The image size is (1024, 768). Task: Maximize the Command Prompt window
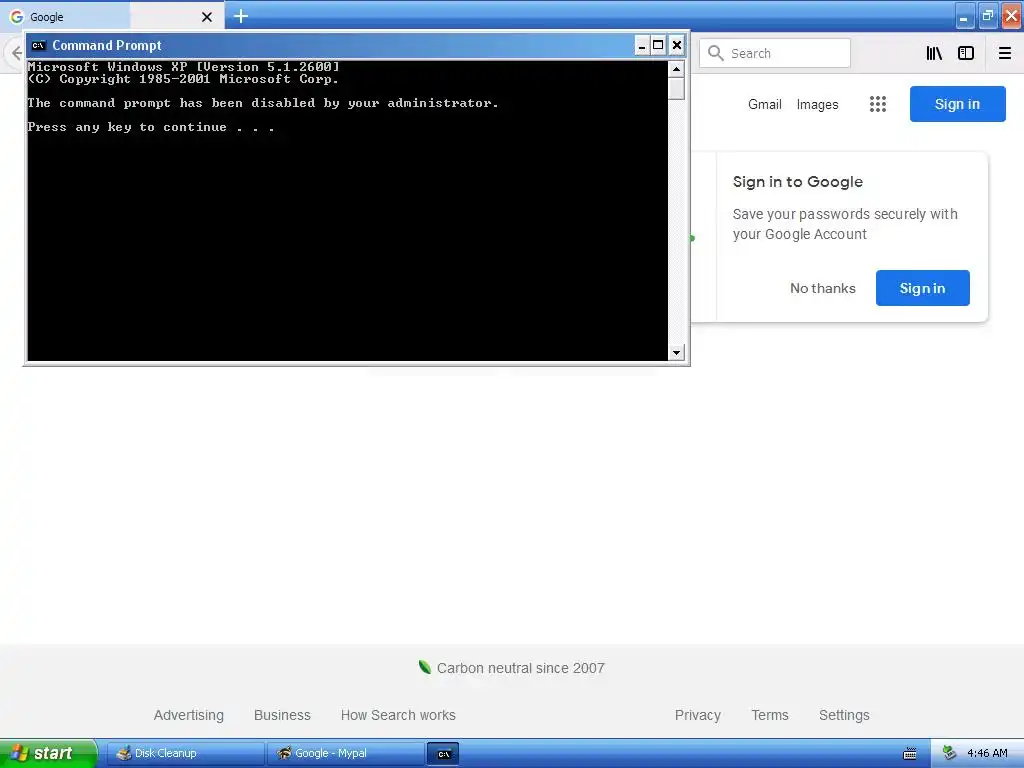tap(658, 45)
